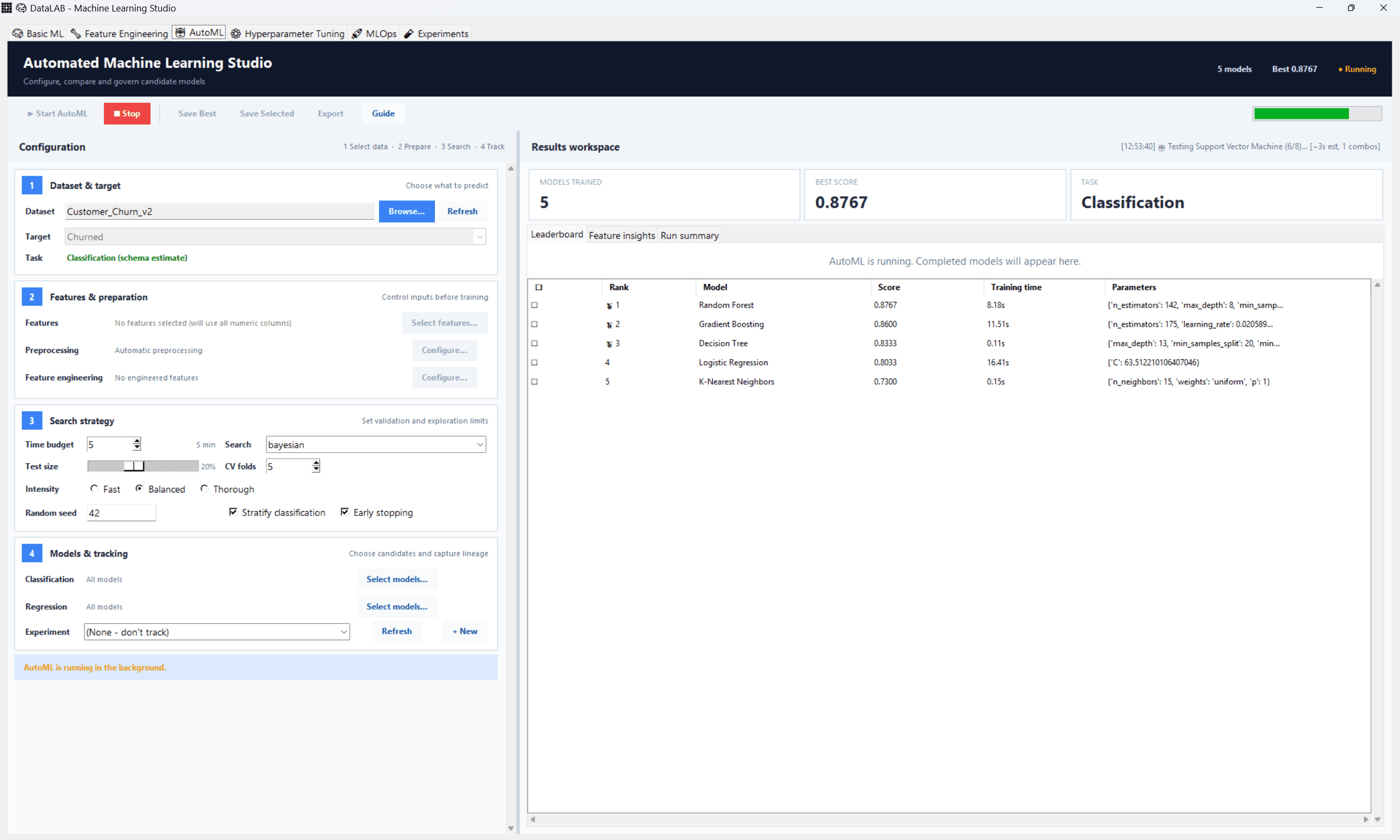
Task: Click the Experiments pencil icon
Action: click(409, 33)
